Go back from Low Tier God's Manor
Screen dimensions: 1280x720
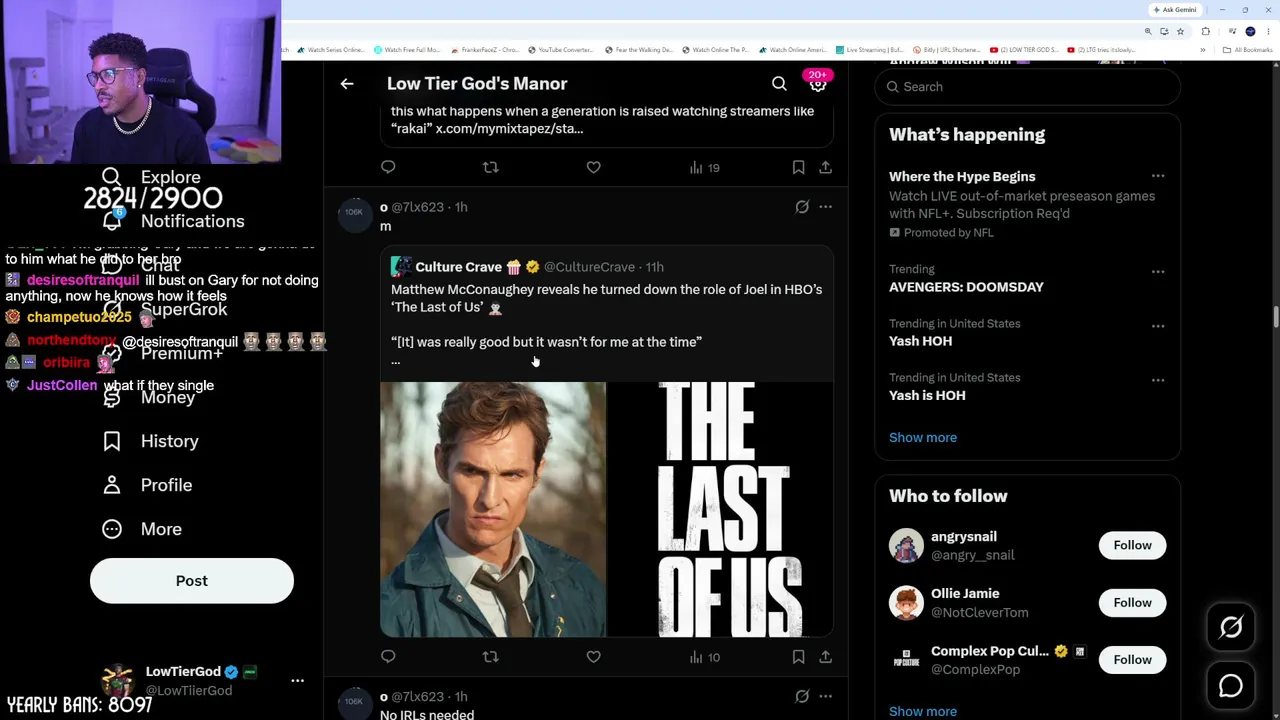347,84
